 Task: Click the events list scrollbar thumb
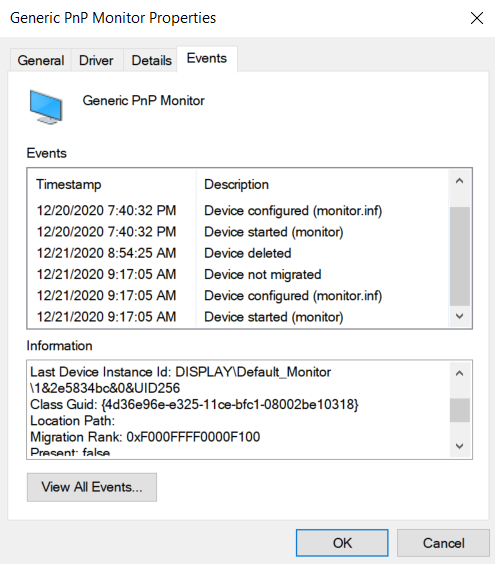point(459,256)
